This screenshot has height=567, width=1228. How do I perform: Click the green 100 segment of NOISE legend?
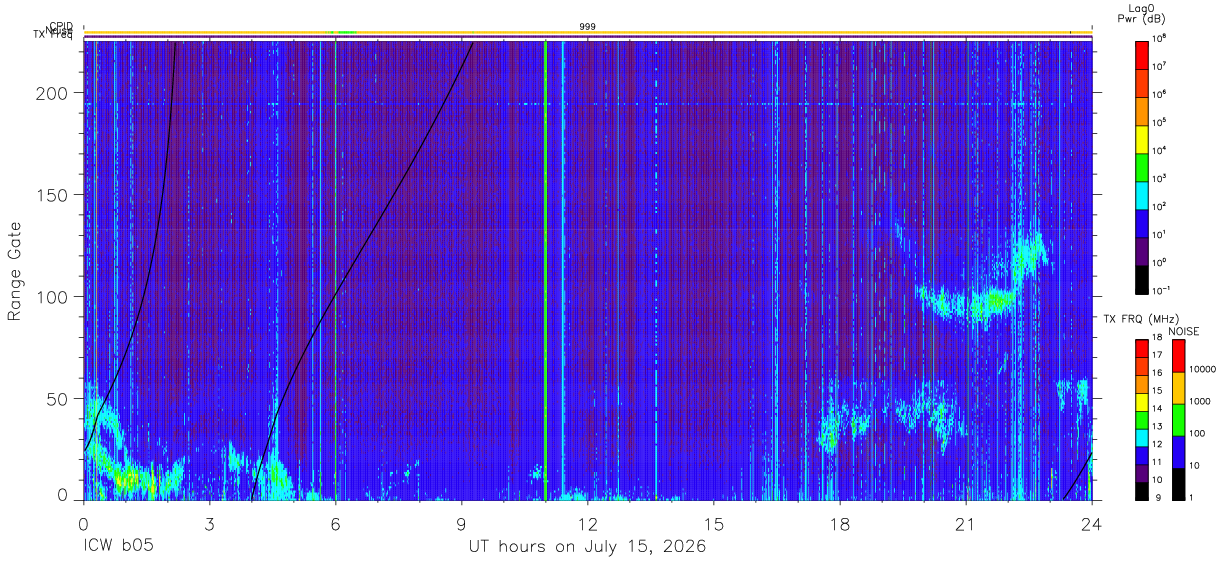(x=1177, y=420)
